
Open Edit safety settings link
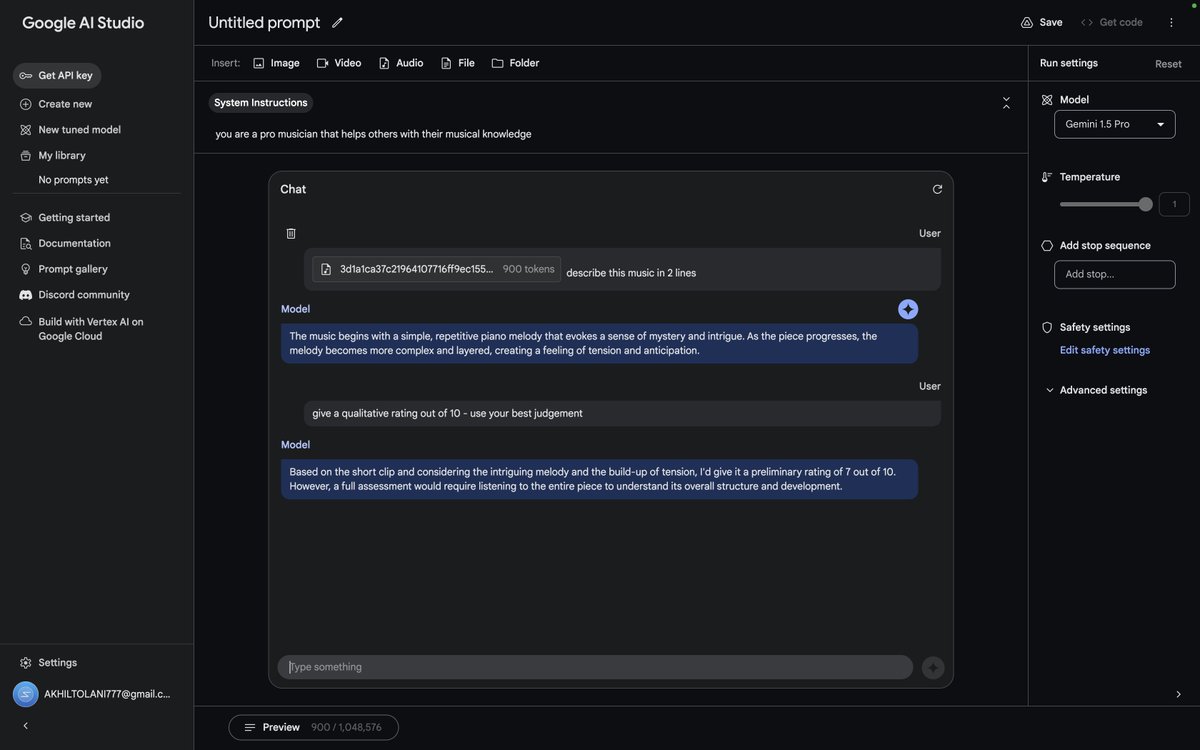1105,350
